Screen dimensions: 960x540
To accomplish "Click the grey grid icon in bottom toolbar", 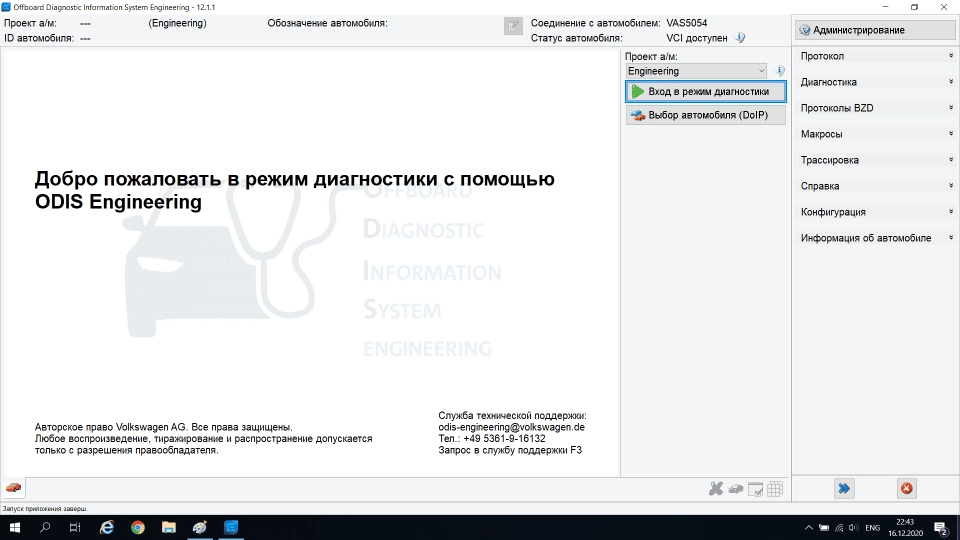I will (775, 489).
